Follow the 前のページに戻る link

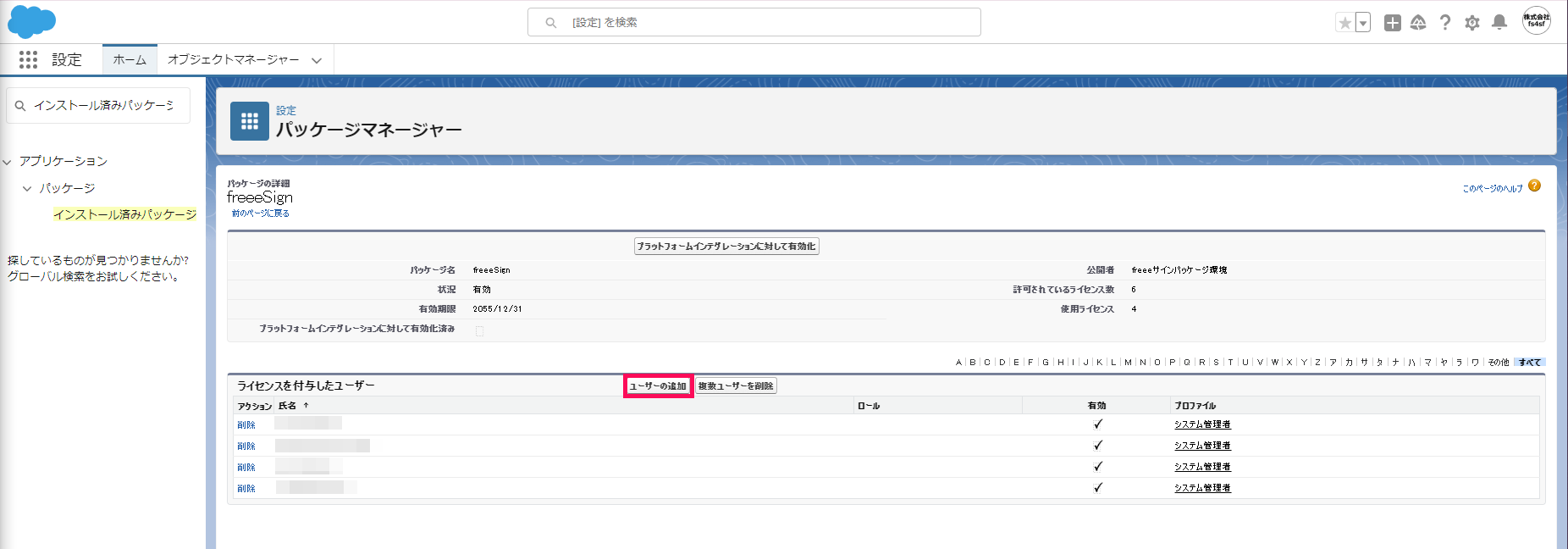click(261, 213)
